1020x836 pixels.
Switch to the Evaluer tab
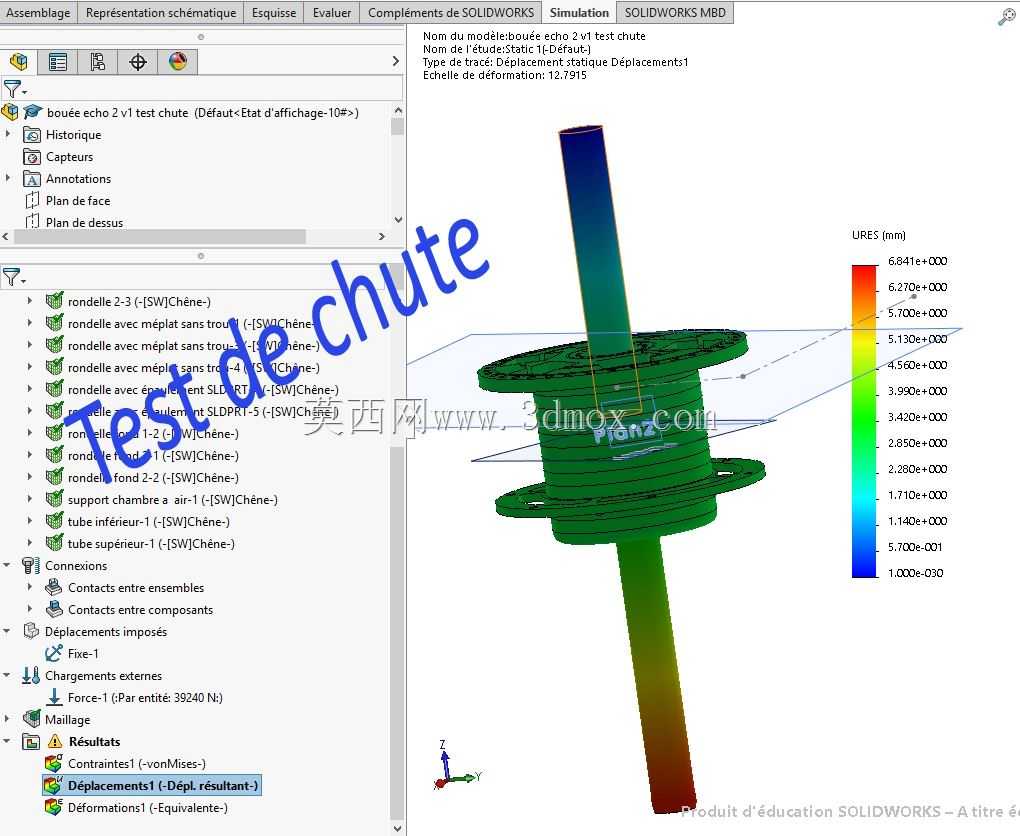pyautogui.click(x=332, y=12)
